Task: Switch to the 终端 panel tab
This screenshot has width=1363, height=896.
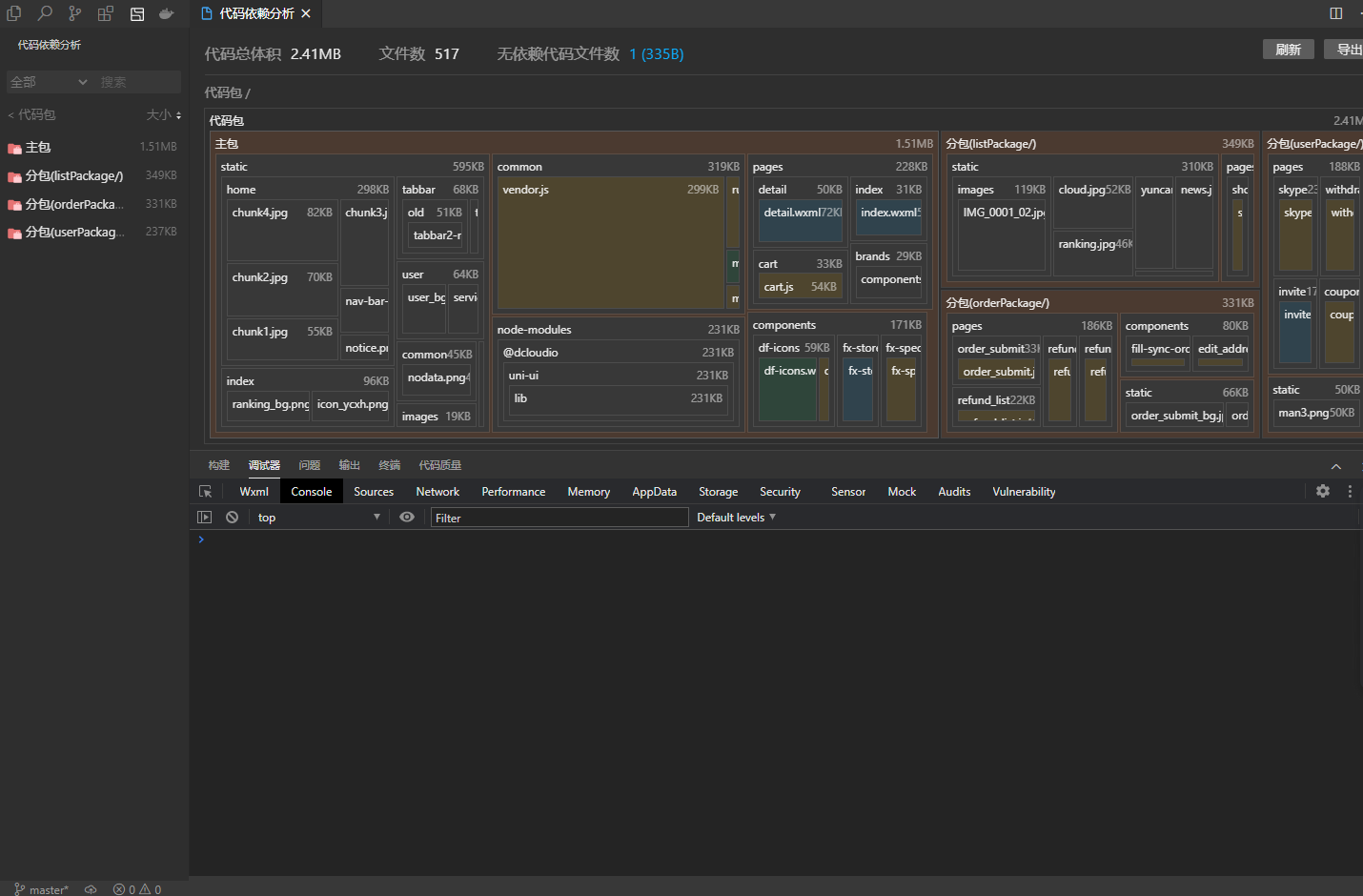Action: coord(390,465)
